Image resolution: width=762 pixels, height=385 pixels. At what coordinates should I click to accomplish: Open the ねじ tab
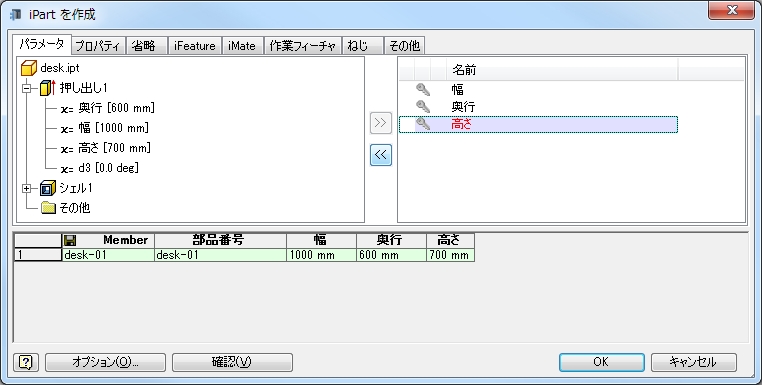click(x=363, y=46)
